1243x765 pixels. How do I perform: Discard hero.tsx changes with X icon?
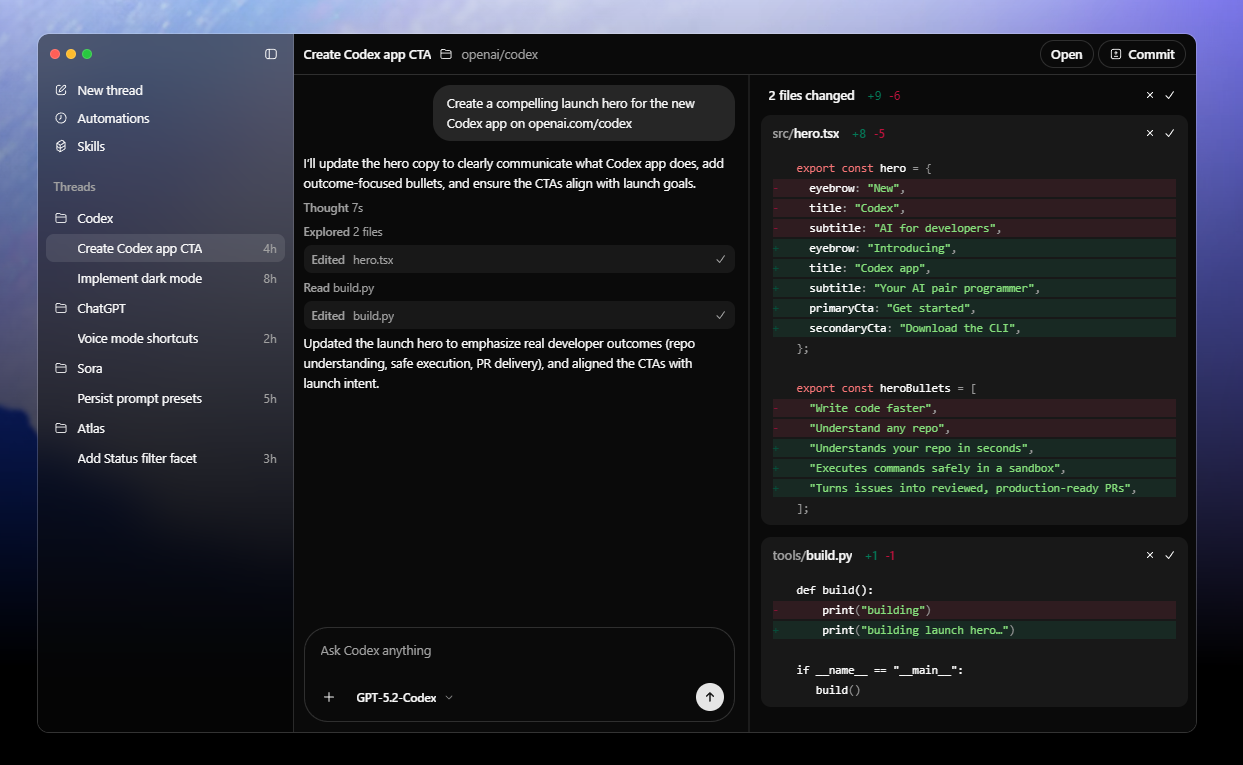[1150, 133]
